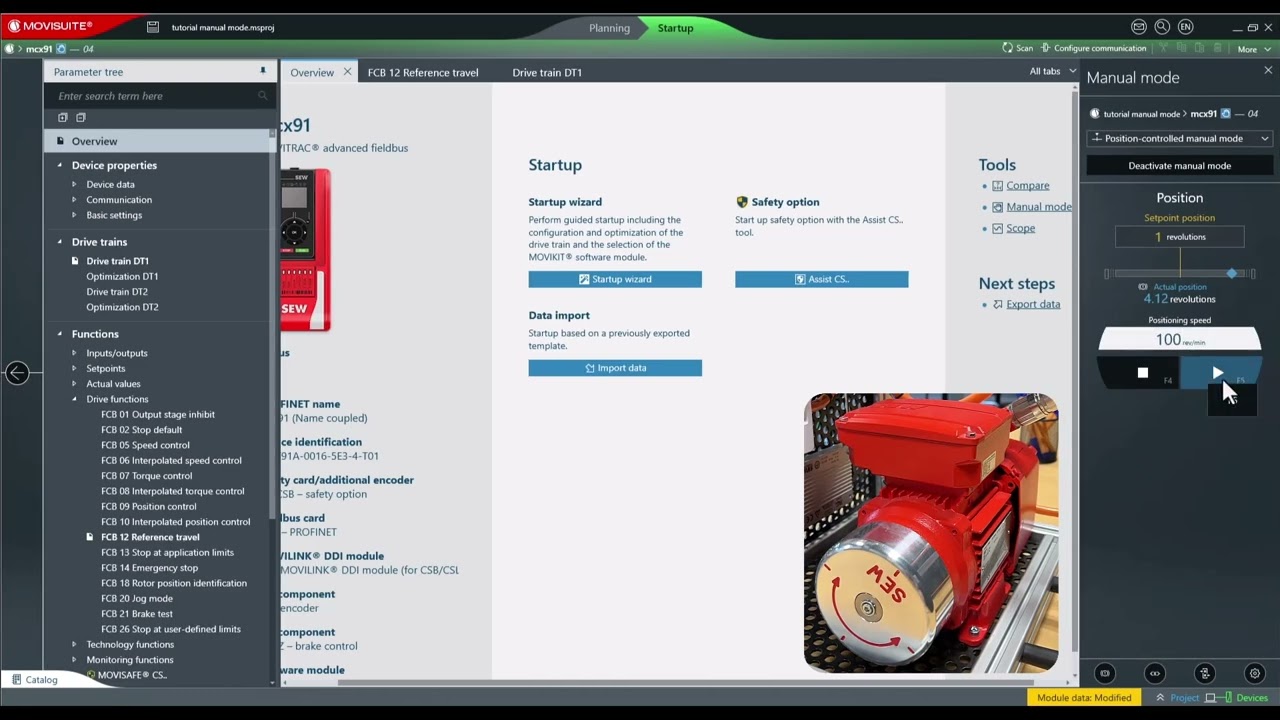Click the Scan devices icon
Screen dimensions: 1280x720
(1008, 48)
